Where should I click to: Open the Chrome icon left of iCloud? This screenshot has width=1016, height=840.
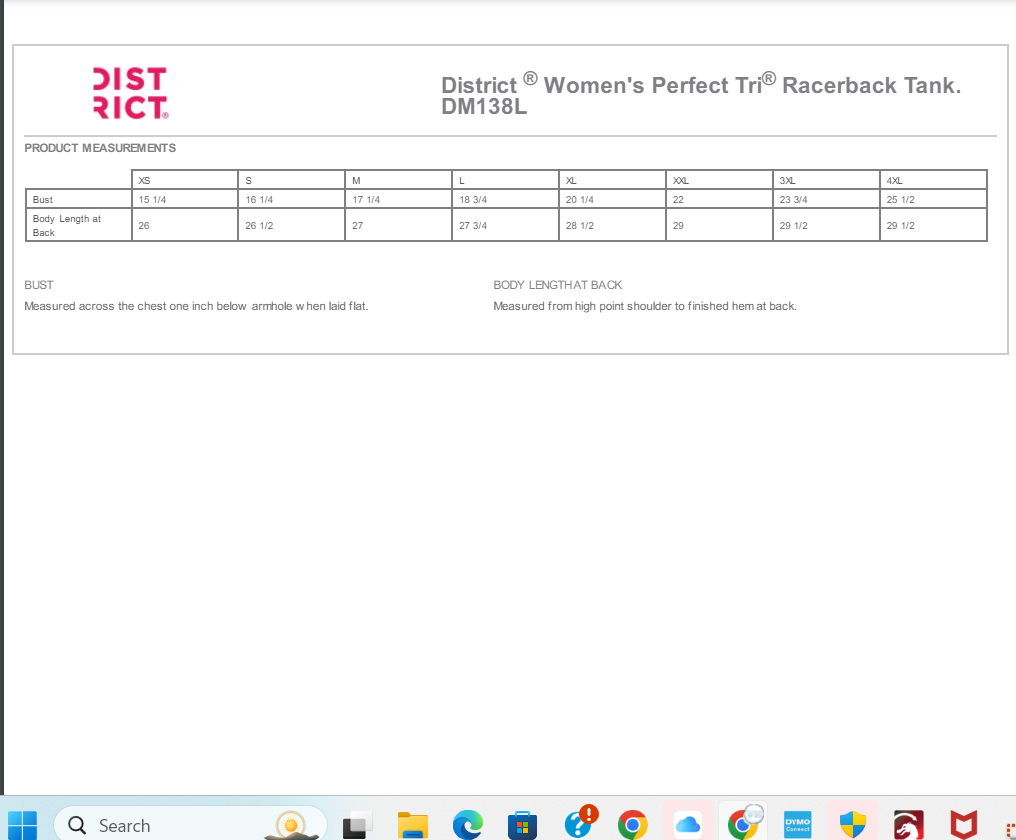[632, 825]
